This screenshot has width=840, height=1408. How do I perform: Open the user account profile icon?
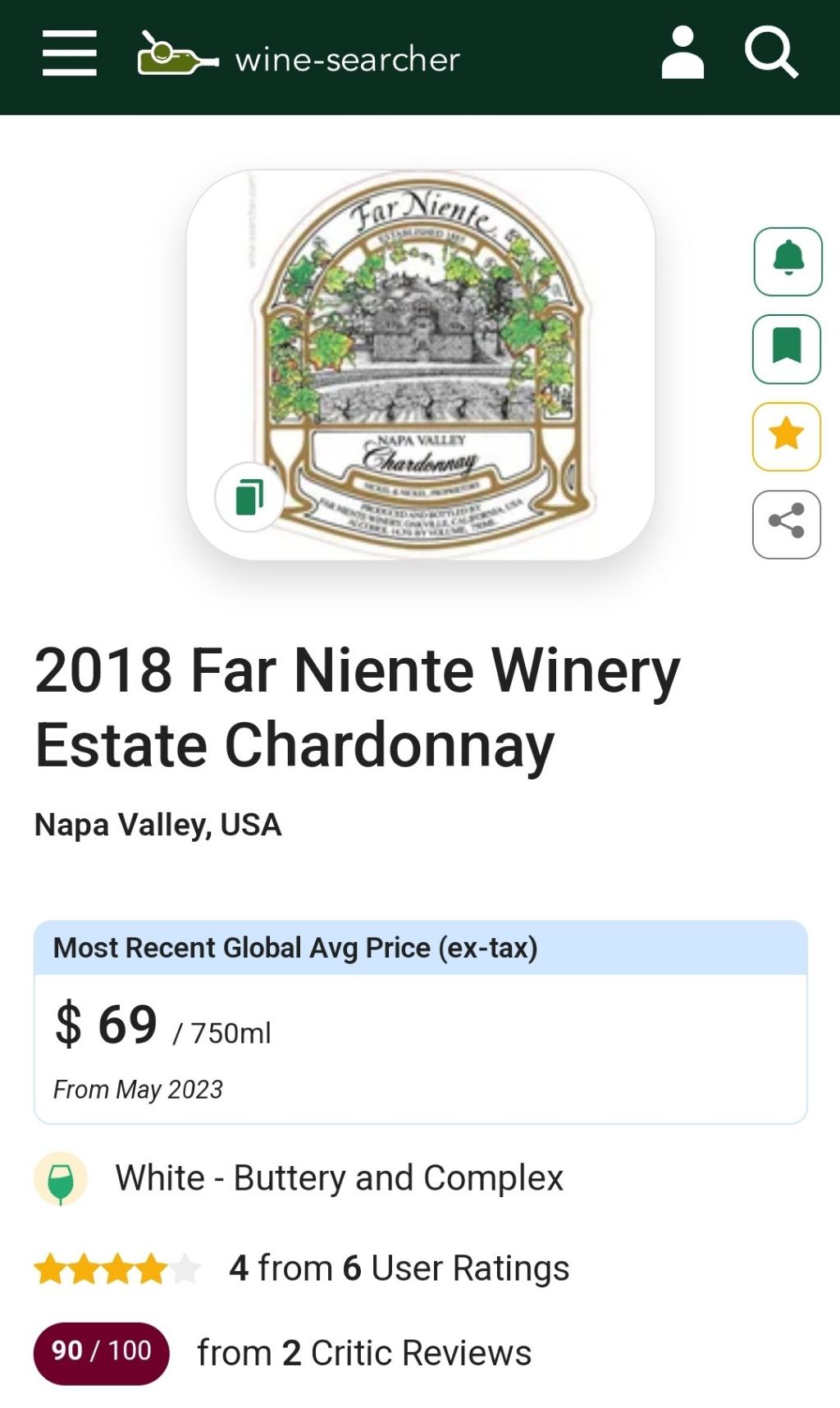pos(682,53)
